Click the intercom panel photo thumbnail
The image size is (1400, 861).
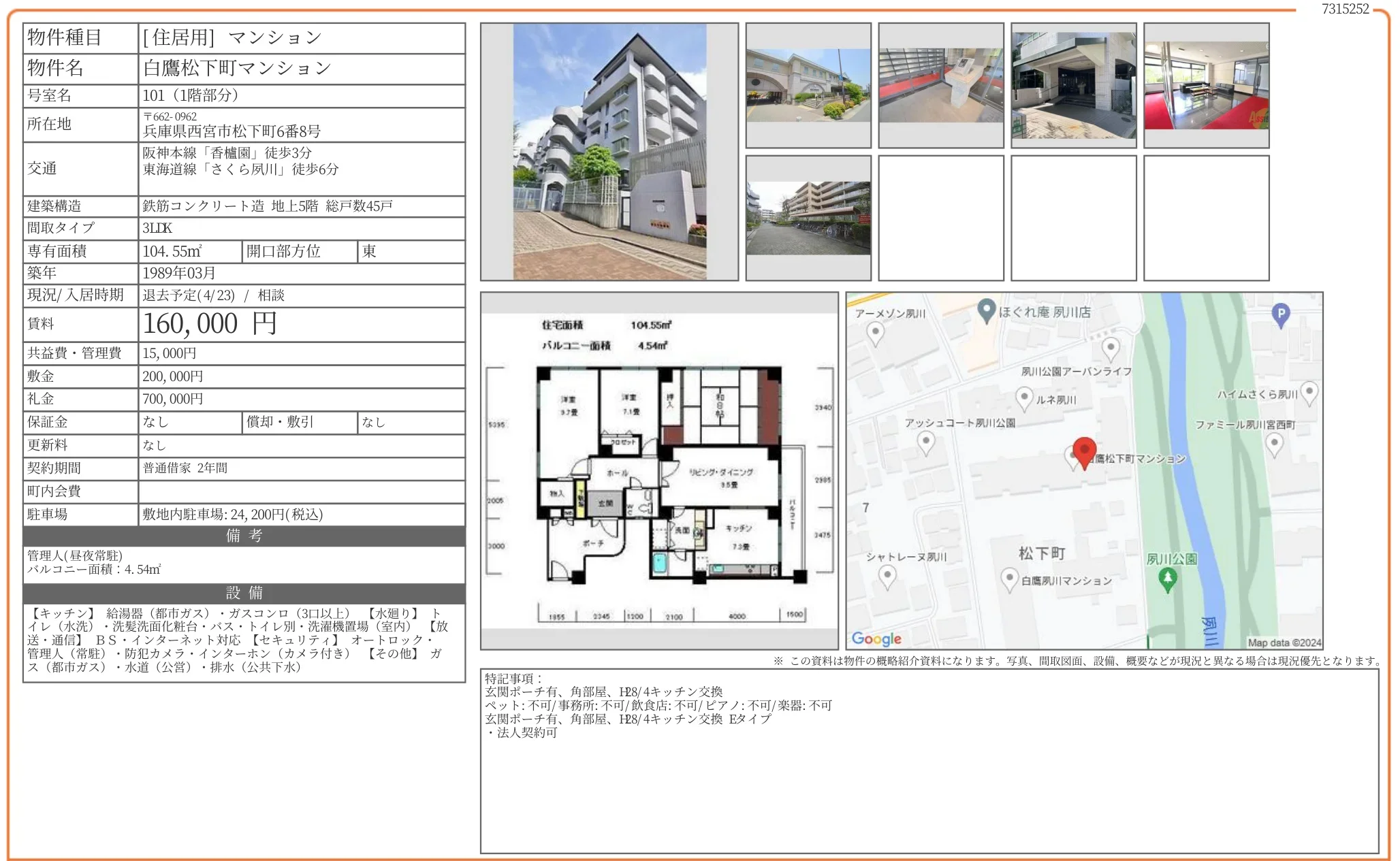point(941,85)
